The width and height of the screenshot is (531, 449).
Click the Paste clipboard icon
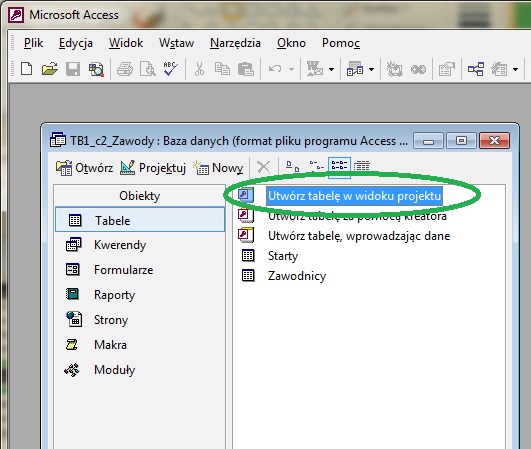point(246,69)
